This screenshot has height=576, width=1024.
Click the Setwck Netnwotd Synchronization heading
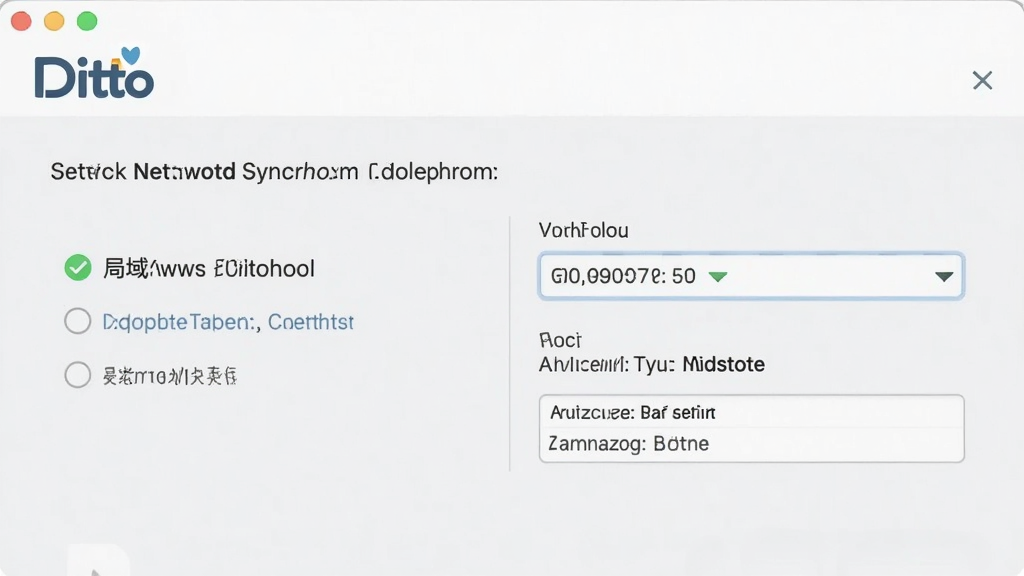coord(274,172)
